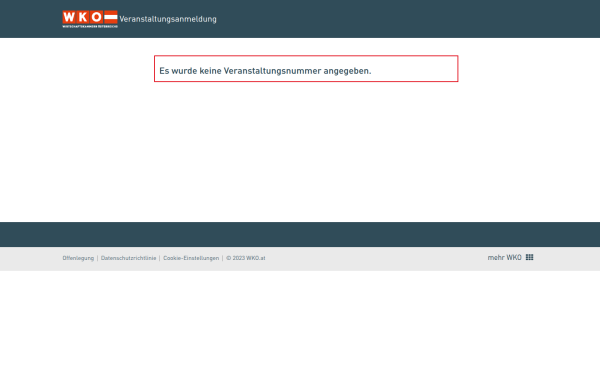Click the WKO logo in header
The width and height of the screenshot is (600, 375).
point(90,19)
